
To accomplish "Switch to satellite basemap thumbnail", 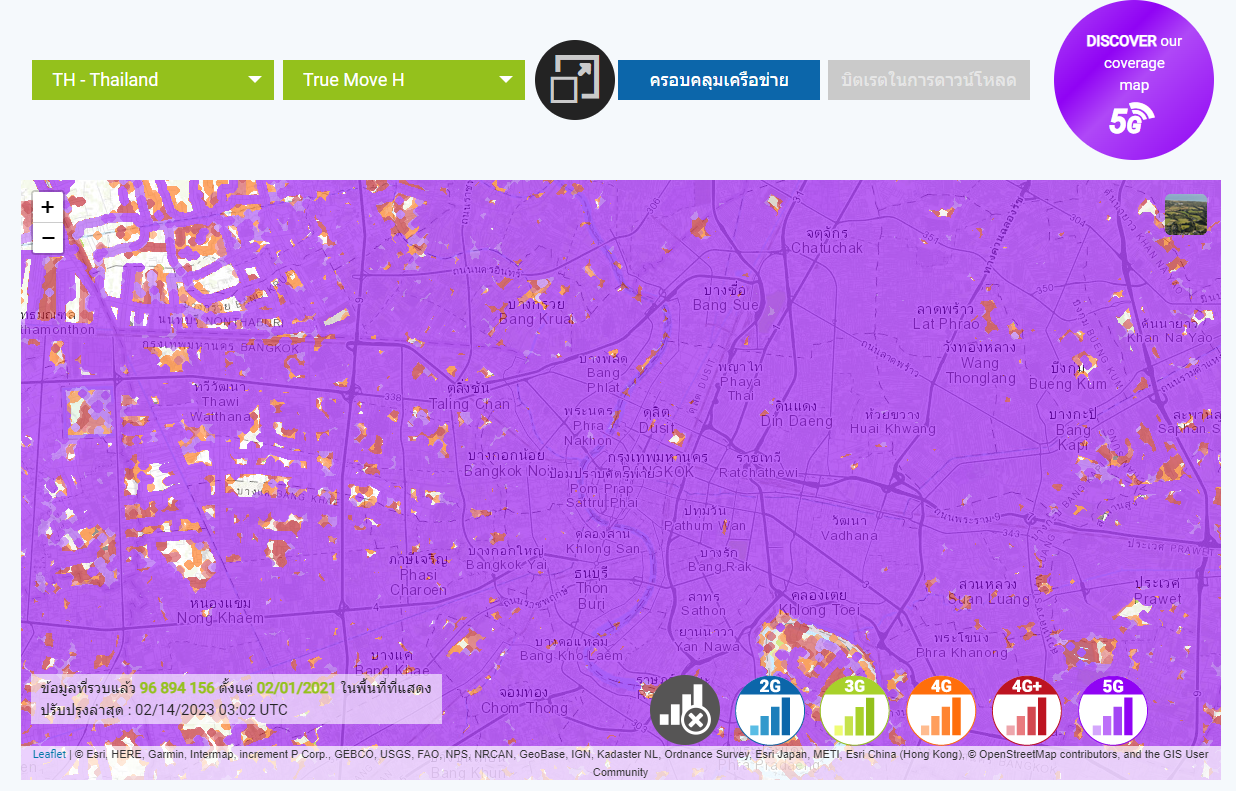I will 1186,215.
